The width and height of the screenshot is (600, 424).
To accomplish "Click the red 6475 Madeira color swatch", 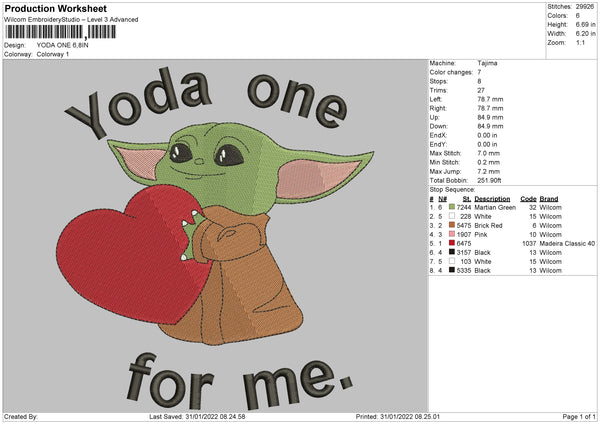I will pyautogui.click(x=452, y=243).
